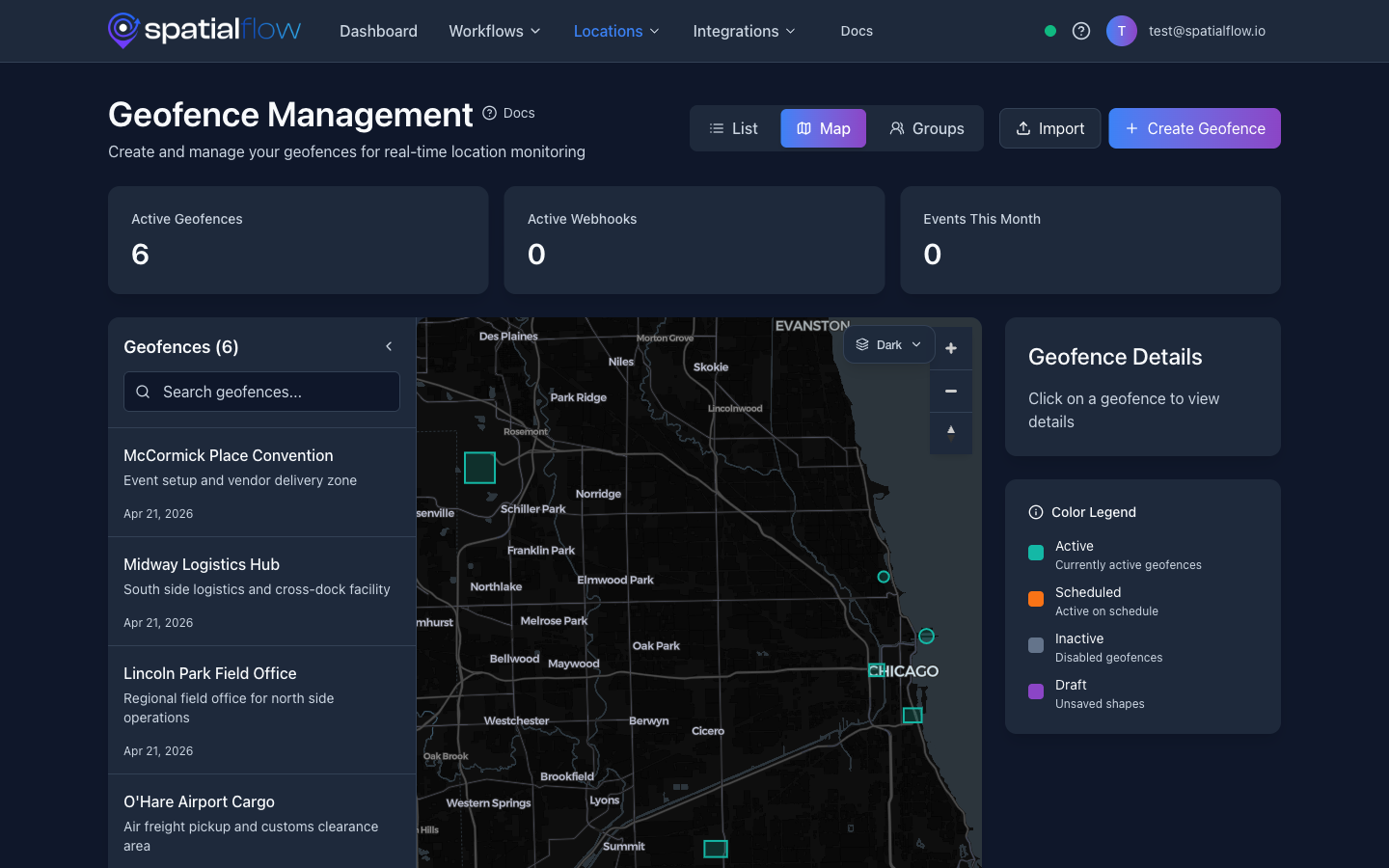Switch to List view
Image resolution: width=1389 pixels, height=868 pixels.
coord(734,127)
